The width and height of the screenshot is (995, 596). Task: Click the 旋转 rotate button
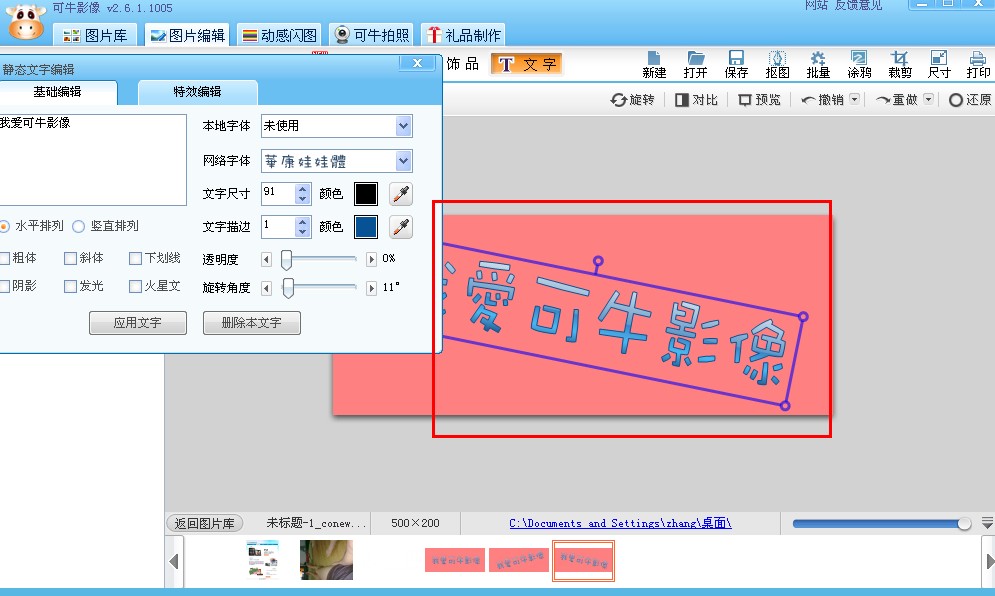click(x=632, y=100)
